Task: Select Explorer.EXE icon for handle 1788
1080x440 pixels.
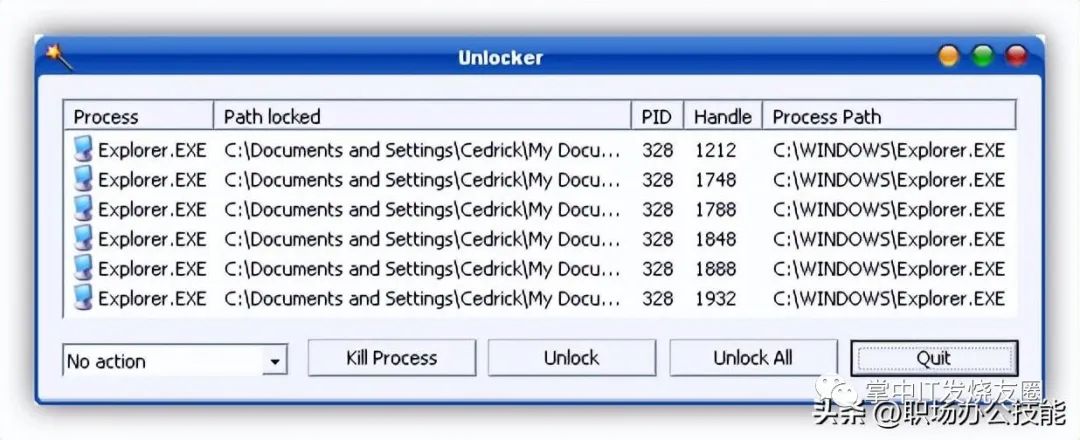Action: point(83,209)
